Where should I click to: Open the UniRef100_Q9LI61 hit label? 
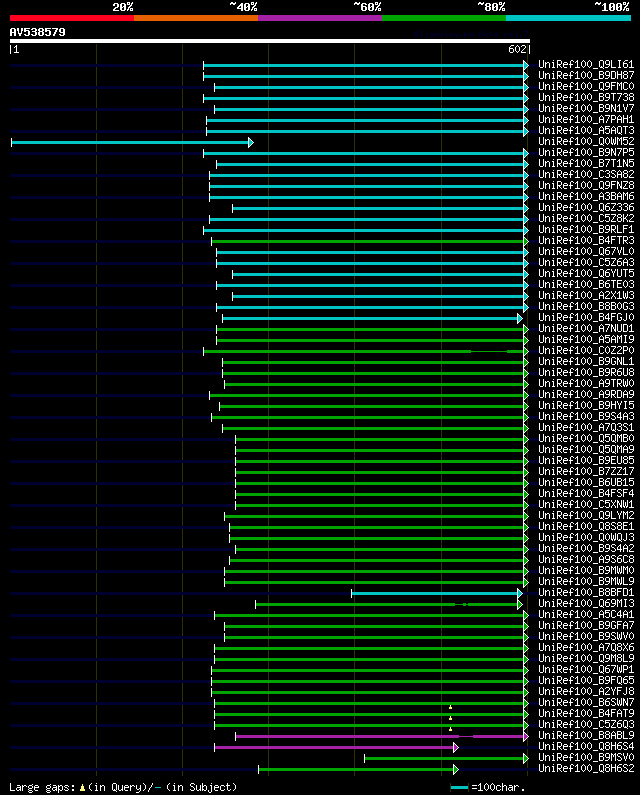(586, 64)
